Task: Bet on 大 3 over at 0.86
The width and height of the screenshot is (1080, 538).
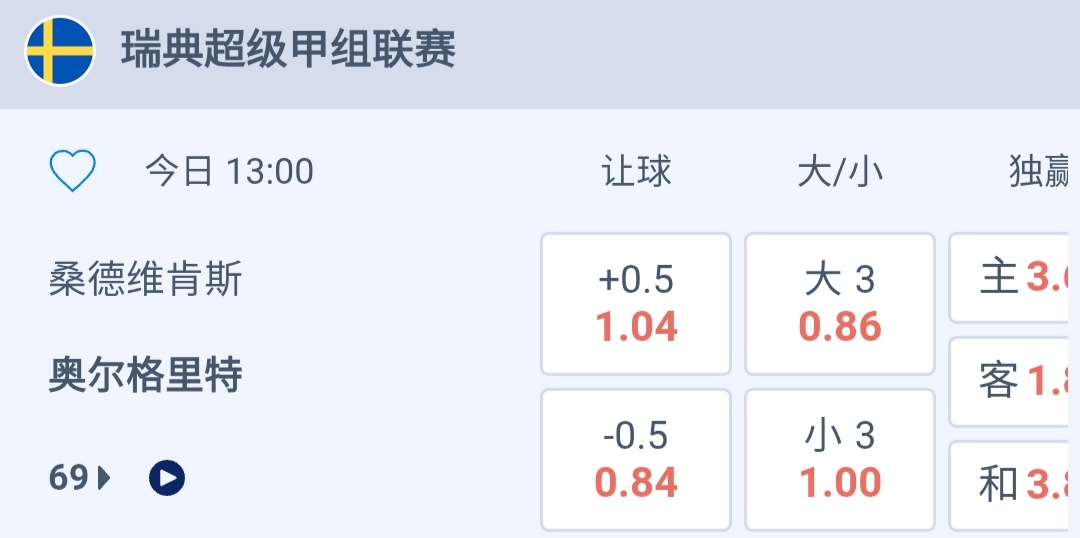Action: [840, 303]
